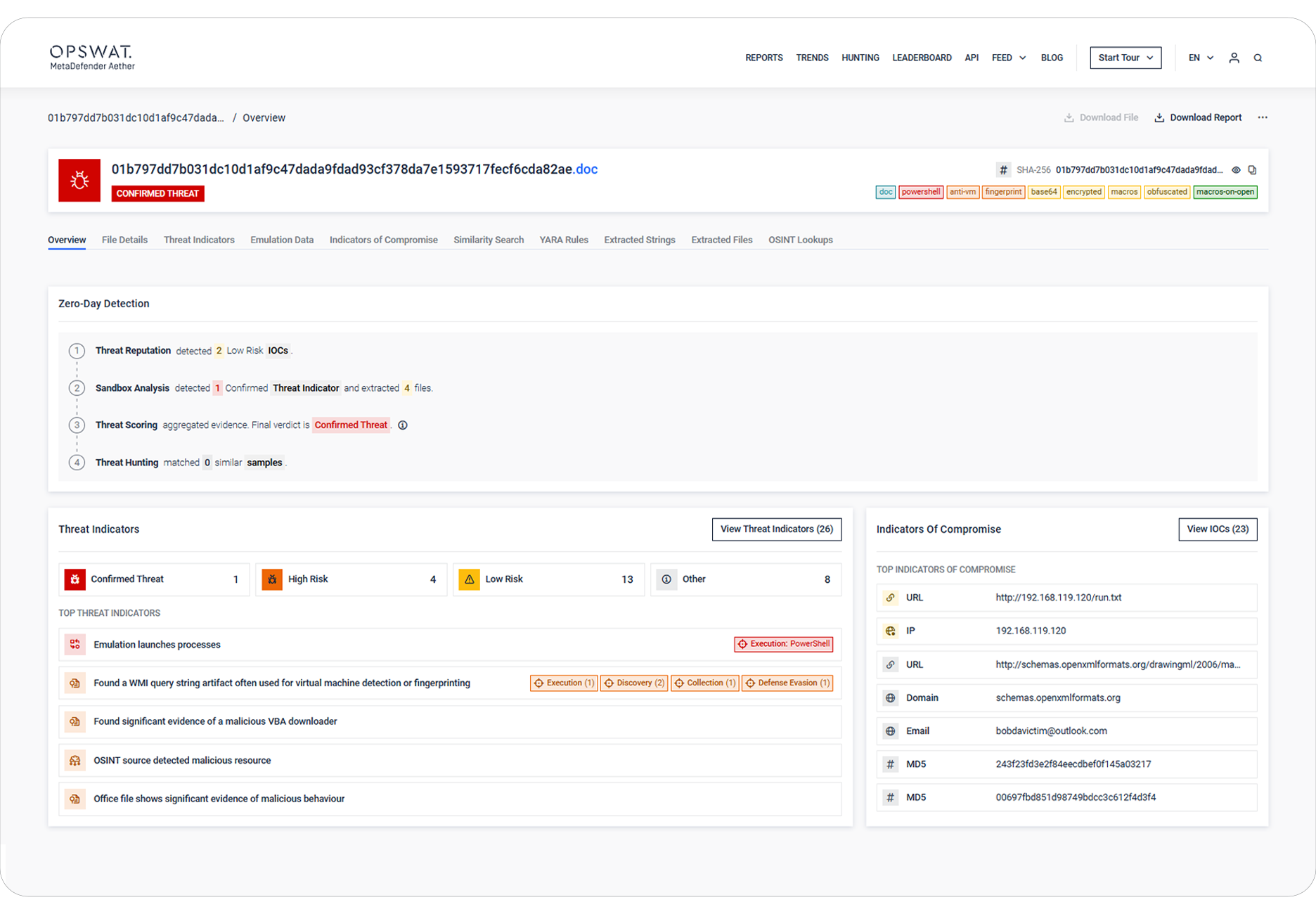1316x914 pixels.
Task: Click the IP indicator icon
Action: (x=891, y=631)
